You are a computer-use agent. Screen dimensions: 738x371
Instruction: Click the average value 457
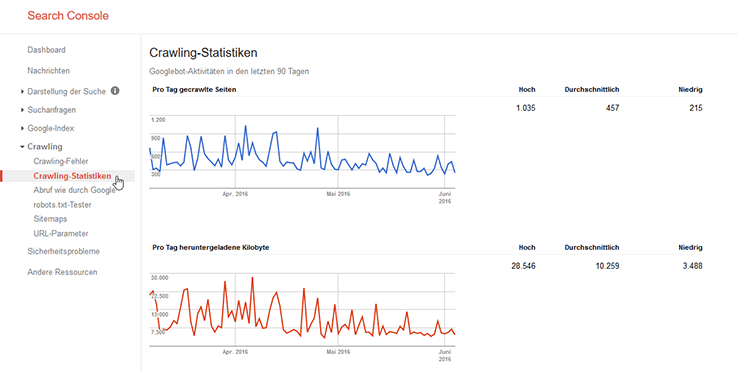pyautogui.click(x=612, y=108)
